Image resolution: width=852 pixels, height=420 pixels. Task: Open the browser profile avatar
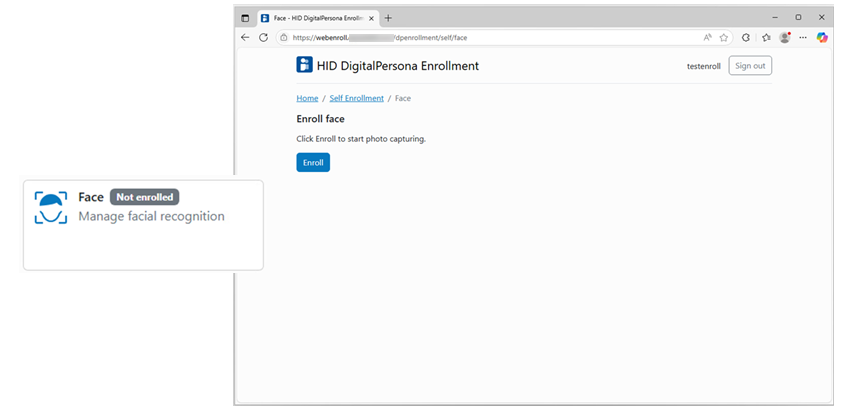(x=785, y=37)
